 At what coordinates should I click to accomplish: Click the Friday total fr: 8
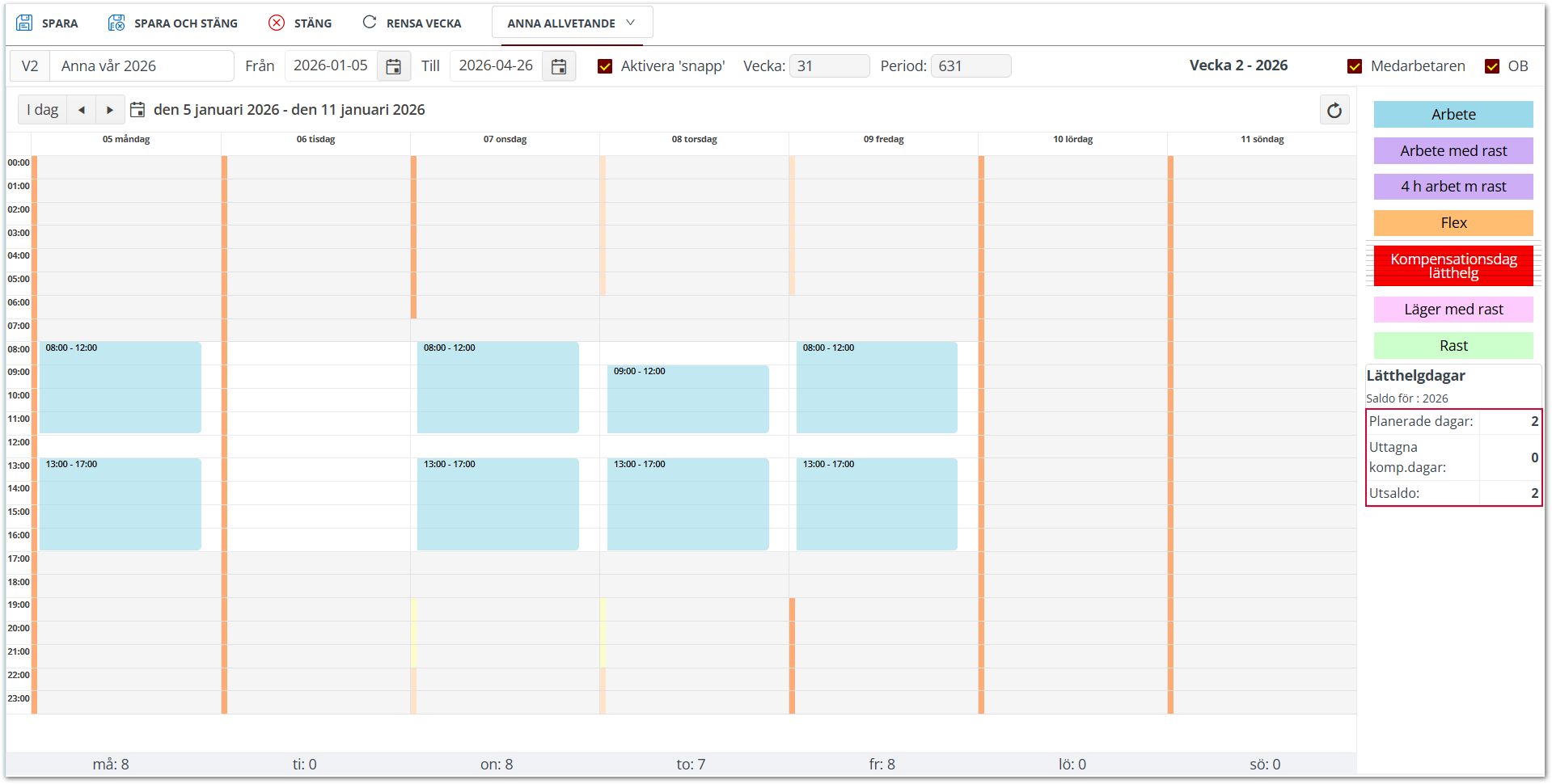click(x=882, y=765)
